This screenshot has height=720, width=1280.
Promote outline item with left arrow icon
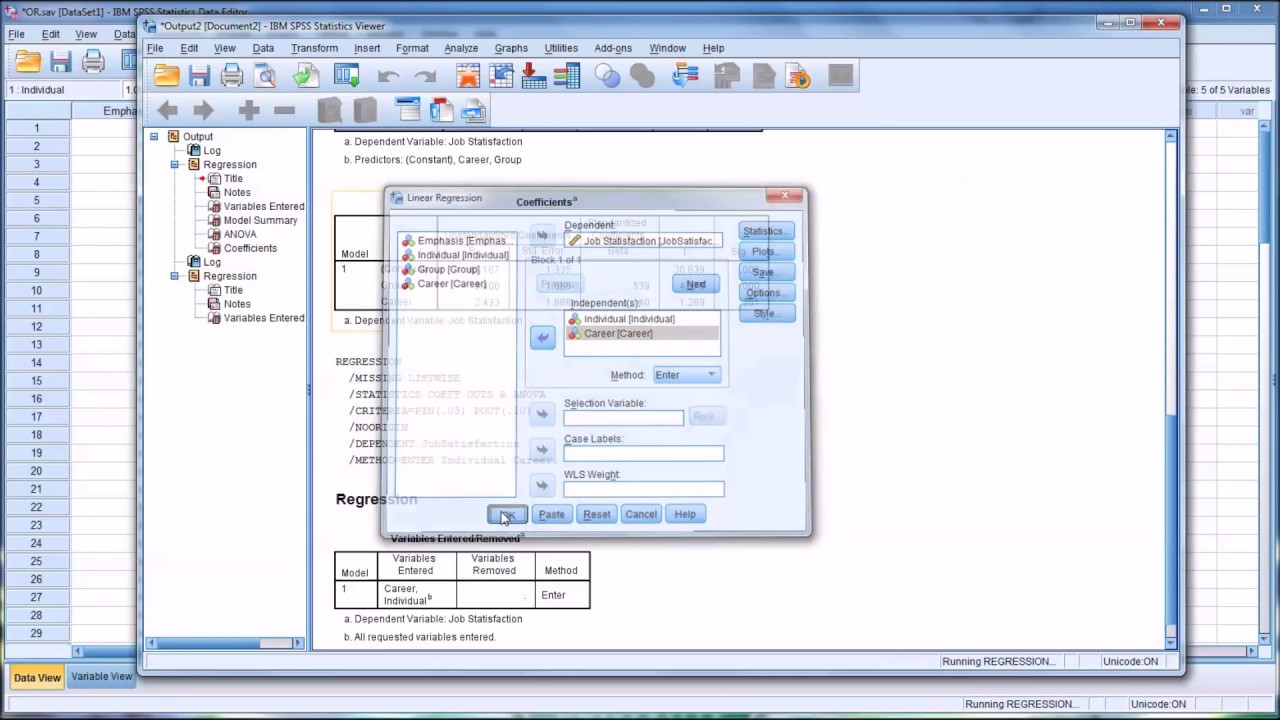click(x=167, y=111)
